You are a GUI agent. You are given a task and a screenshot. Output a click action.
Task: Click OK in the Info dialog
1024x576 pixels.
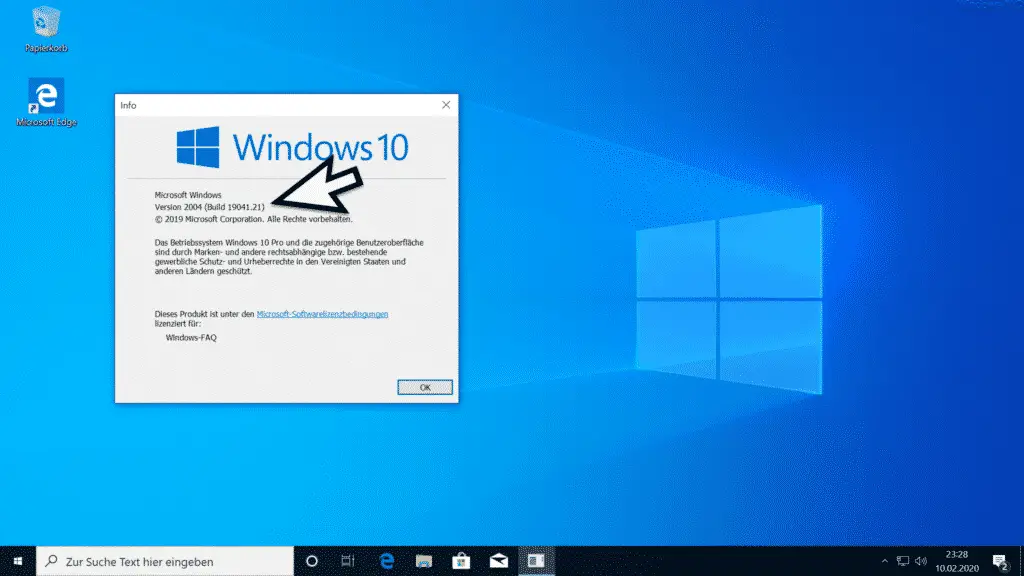point(424,387)
